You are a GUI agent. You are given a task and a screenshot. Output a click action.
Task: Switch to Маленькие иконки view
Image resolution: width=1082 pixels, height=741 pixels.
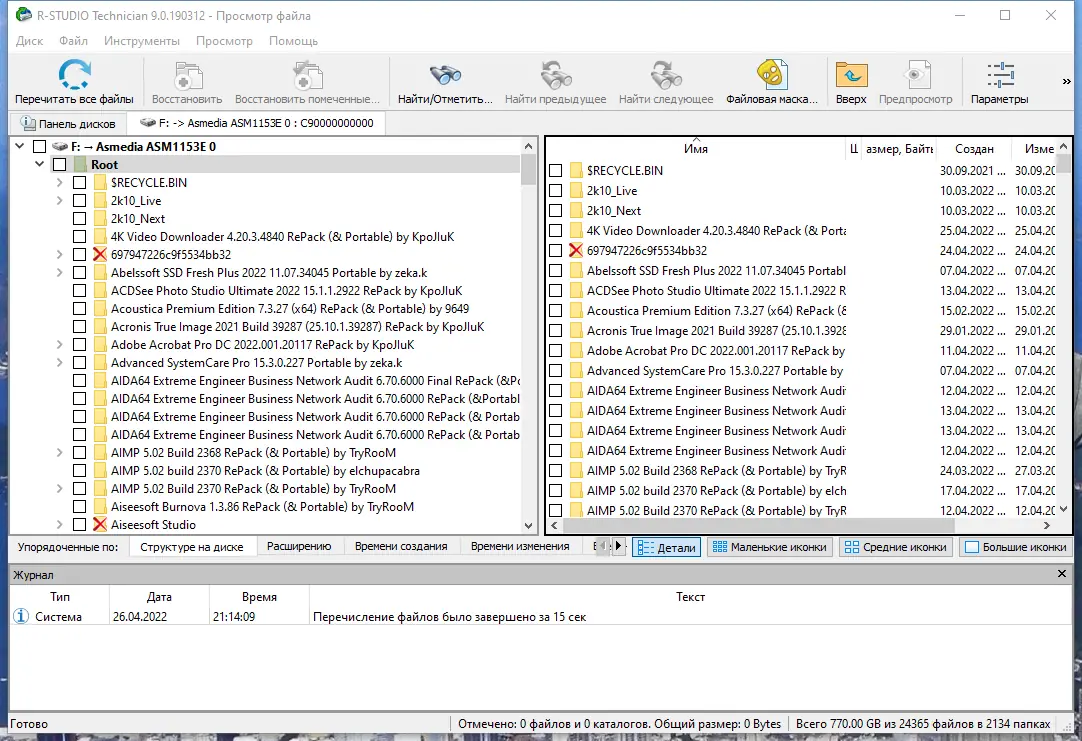[769, 547]
